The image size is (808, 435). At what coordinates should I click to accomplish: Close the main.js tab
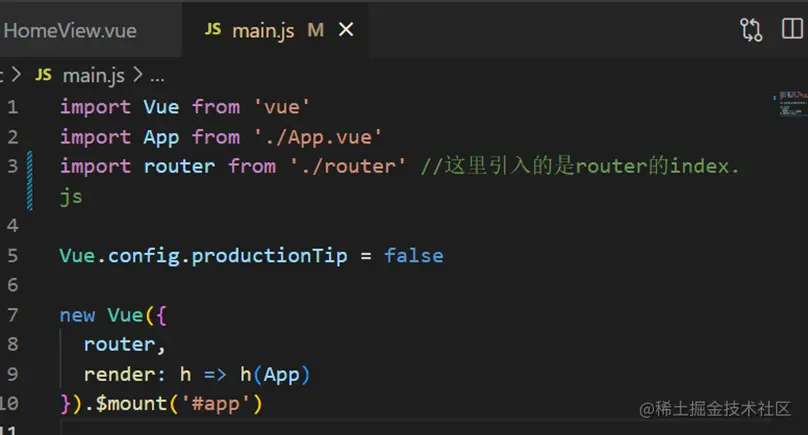(x=346, y=30)
